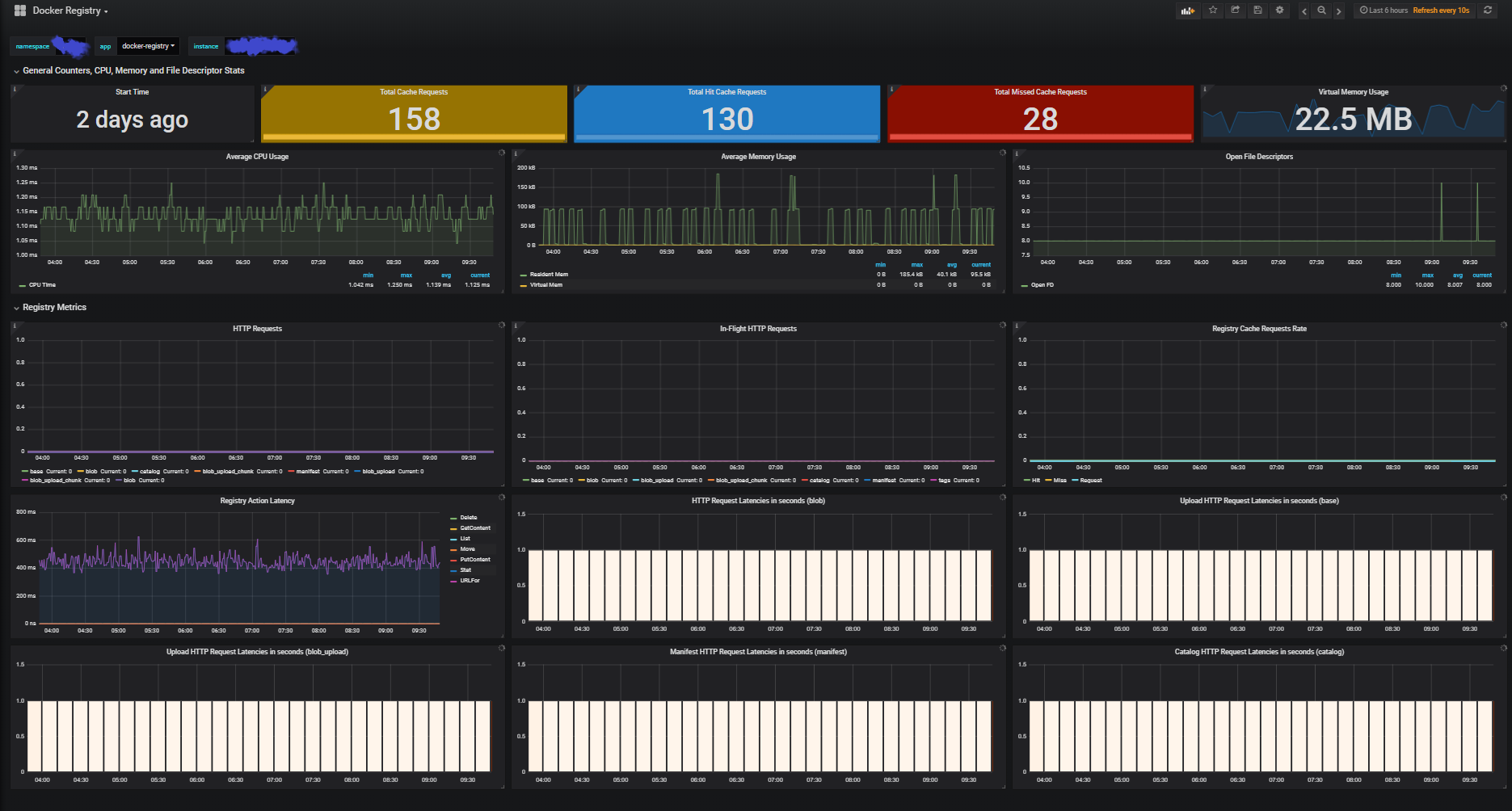
Task: Star this dashboard as a favorite
Action: tap(1213, 11)
